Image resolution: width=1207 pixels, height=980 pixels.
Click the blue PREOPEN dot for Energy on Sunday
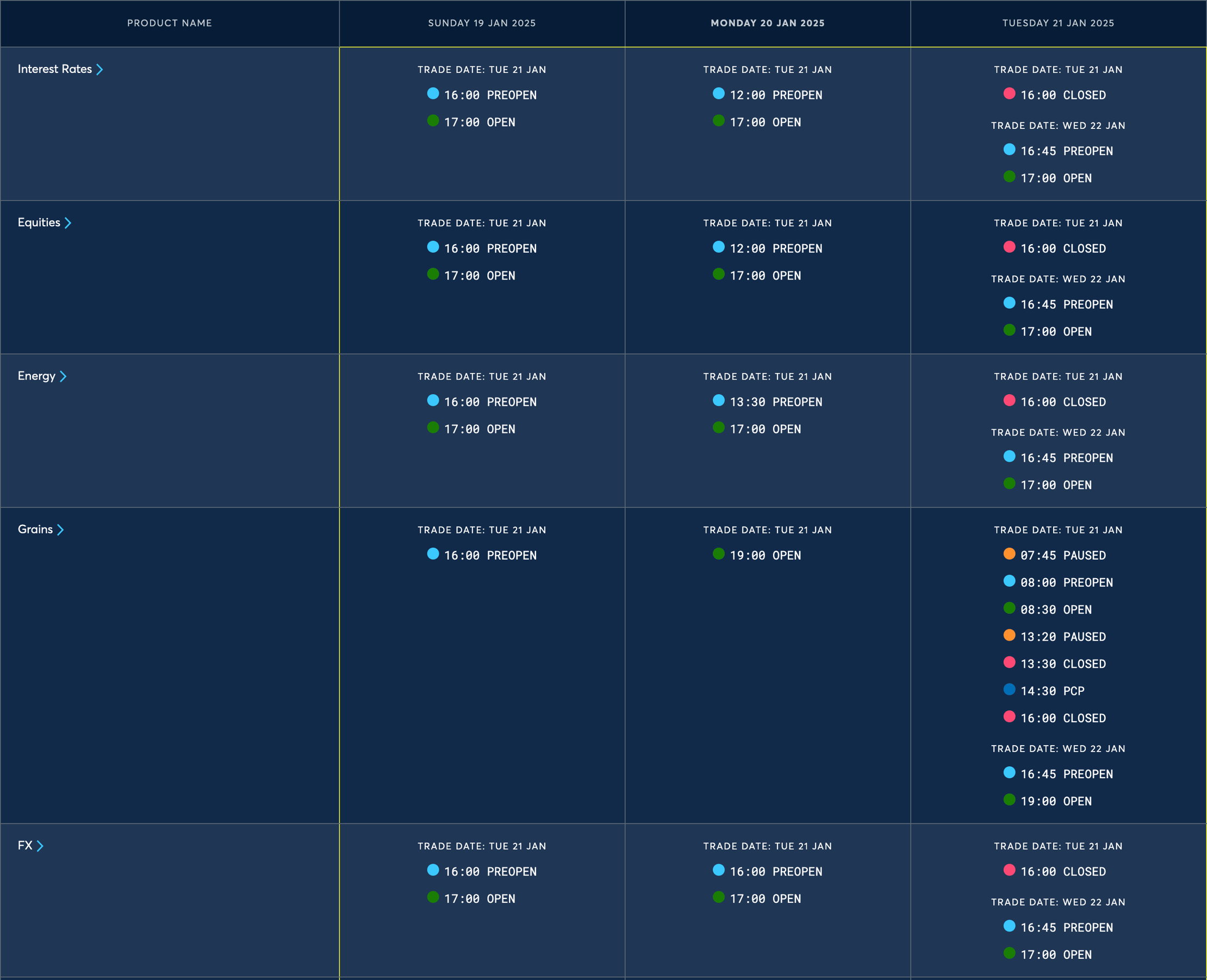[x=434, y=401]
